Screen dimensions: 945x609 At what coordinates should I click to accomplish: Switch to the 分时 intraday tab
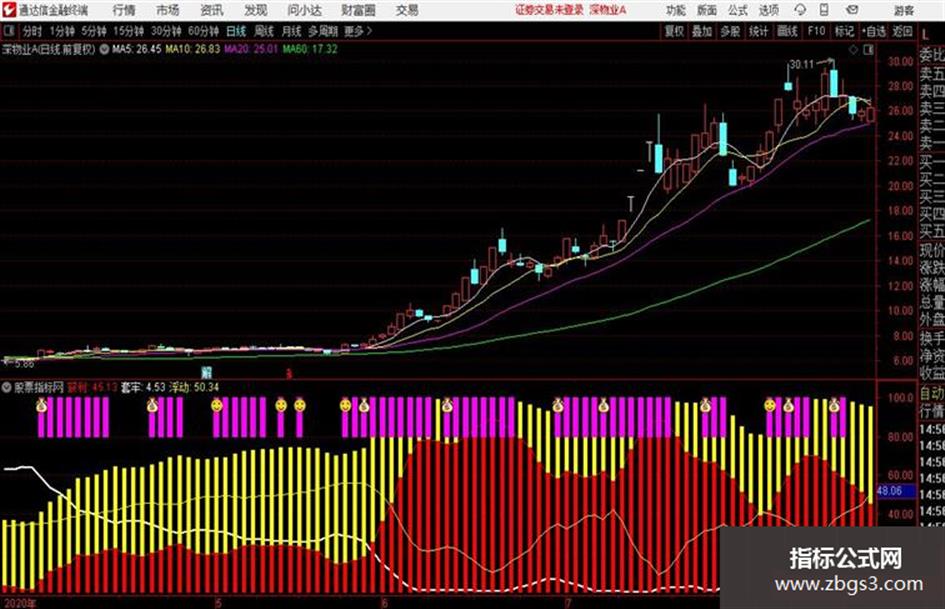tap(33, 31)
